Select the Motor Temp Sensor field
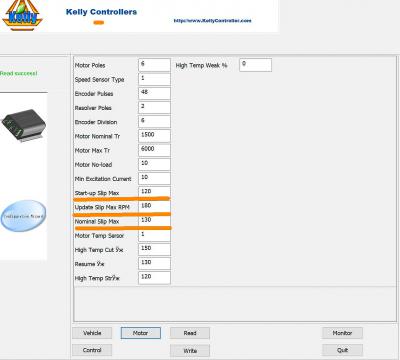The width and height of the screenshot is (400, 360). [154, 235]
